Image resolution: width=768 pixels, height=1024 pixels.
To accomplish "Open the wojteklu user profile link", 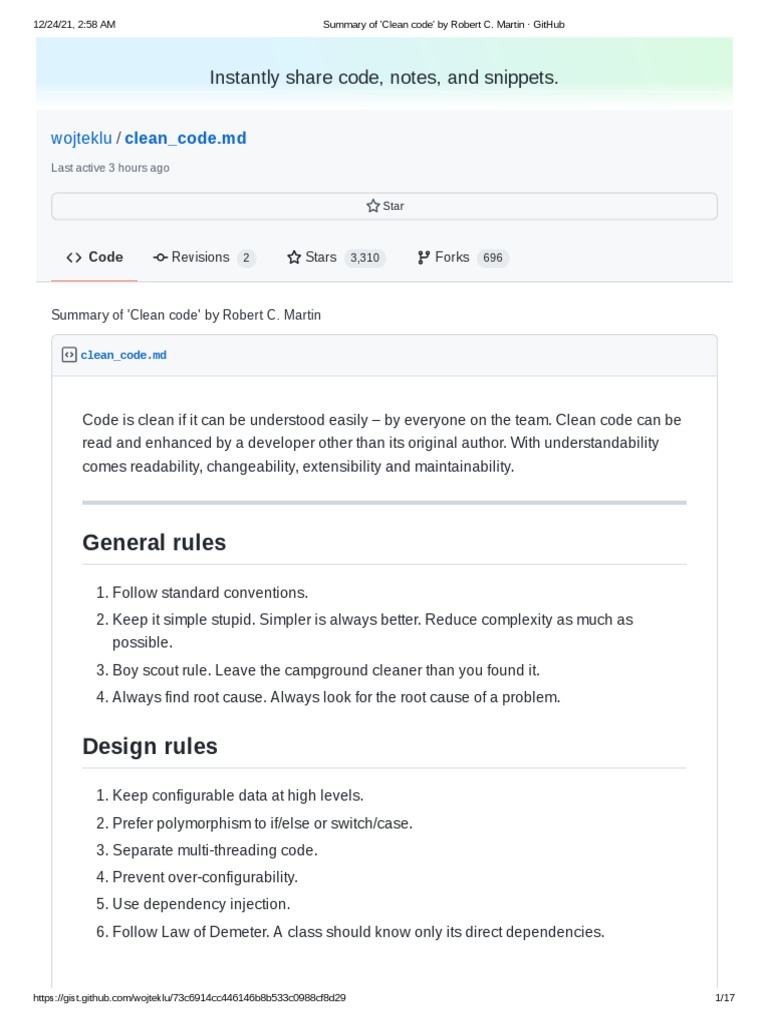I will pos(82,138).
